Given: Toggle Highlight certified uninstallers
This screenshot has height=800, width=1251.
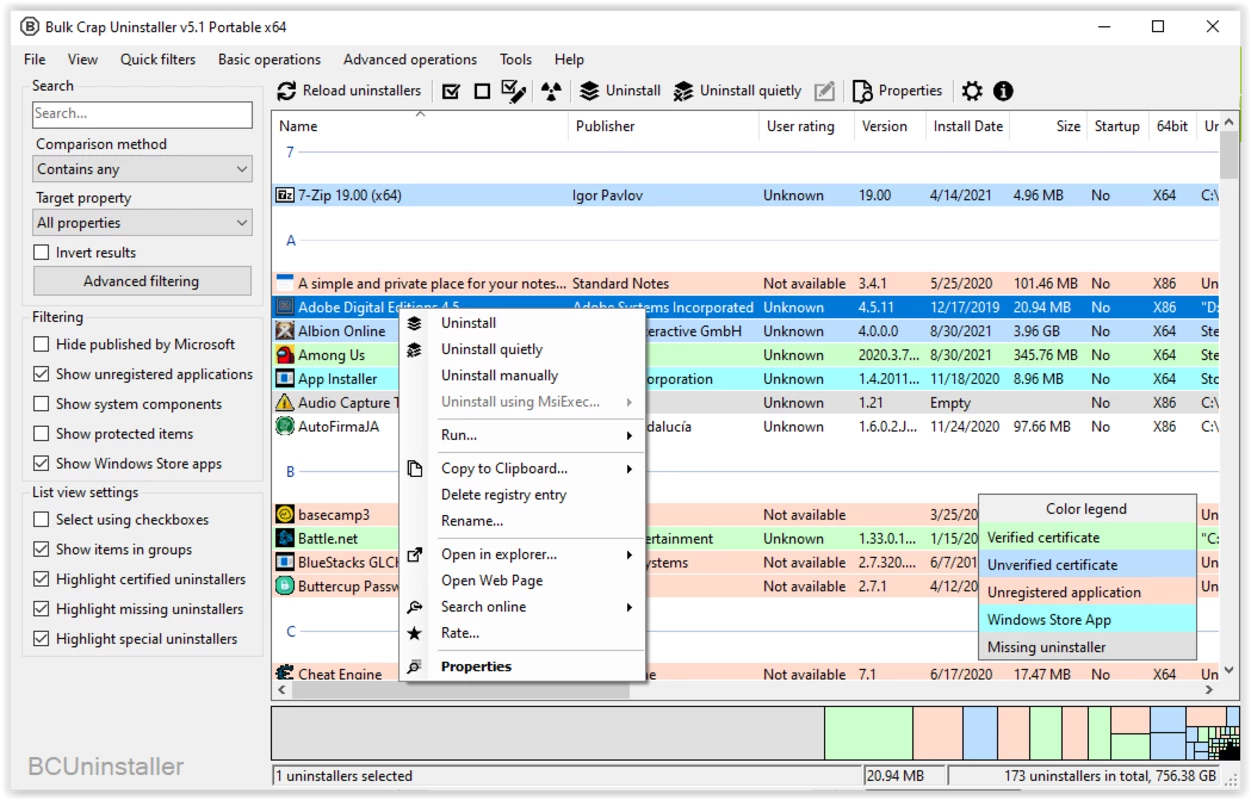Looking at the screenshot, I should pyautogui.click(x=41, y=579).
